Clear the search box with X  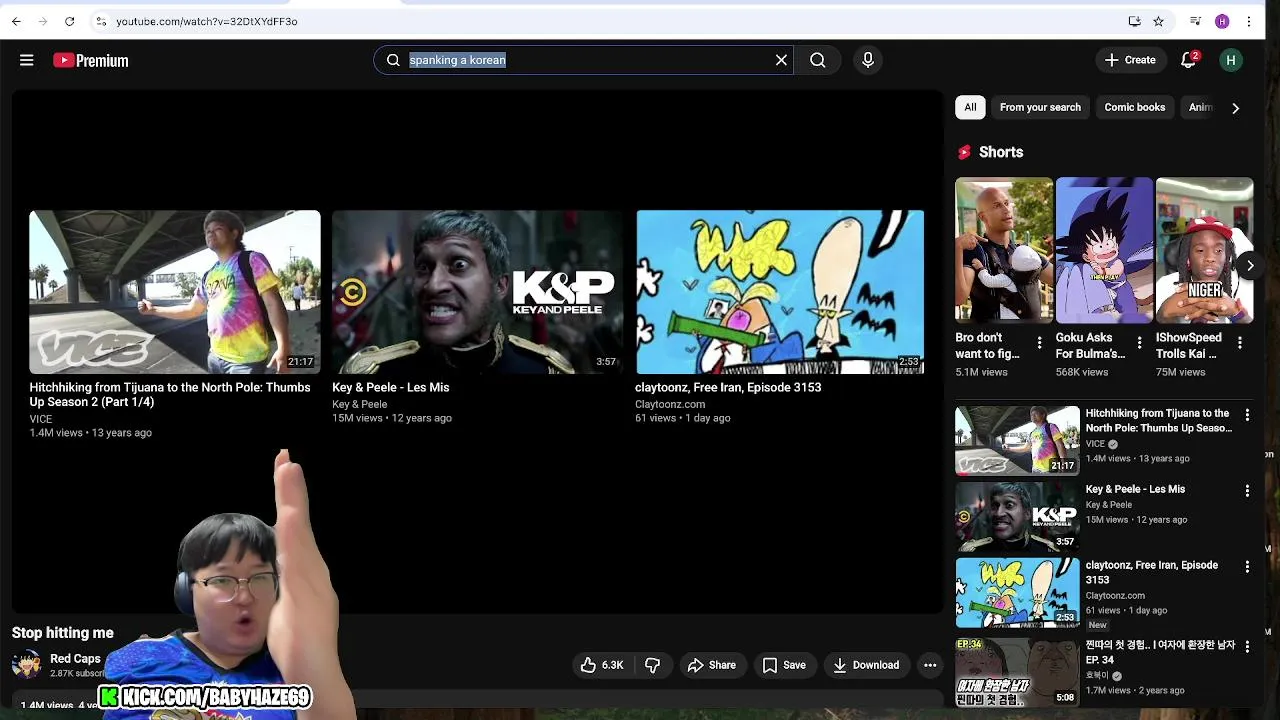781,60
